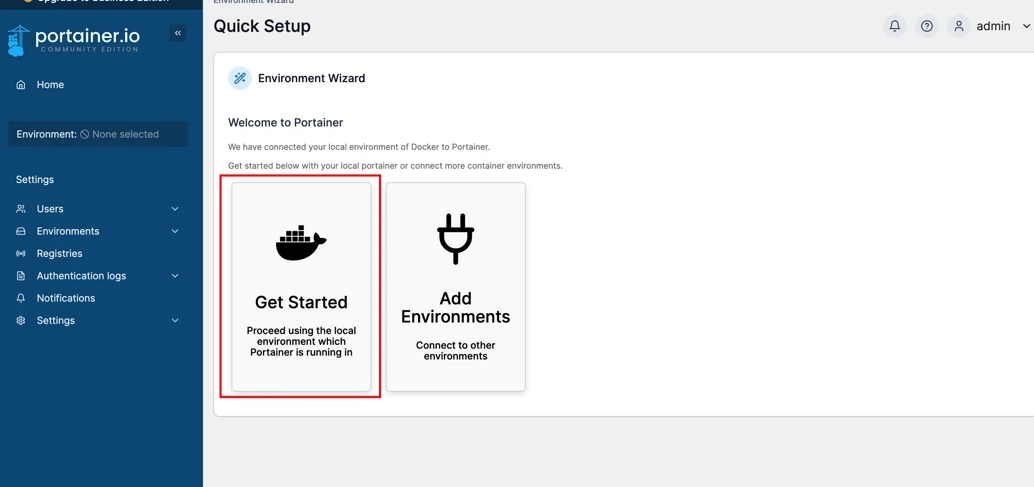Expand the Users submenu chevron
1034x487 pixels.
[175, 209]
